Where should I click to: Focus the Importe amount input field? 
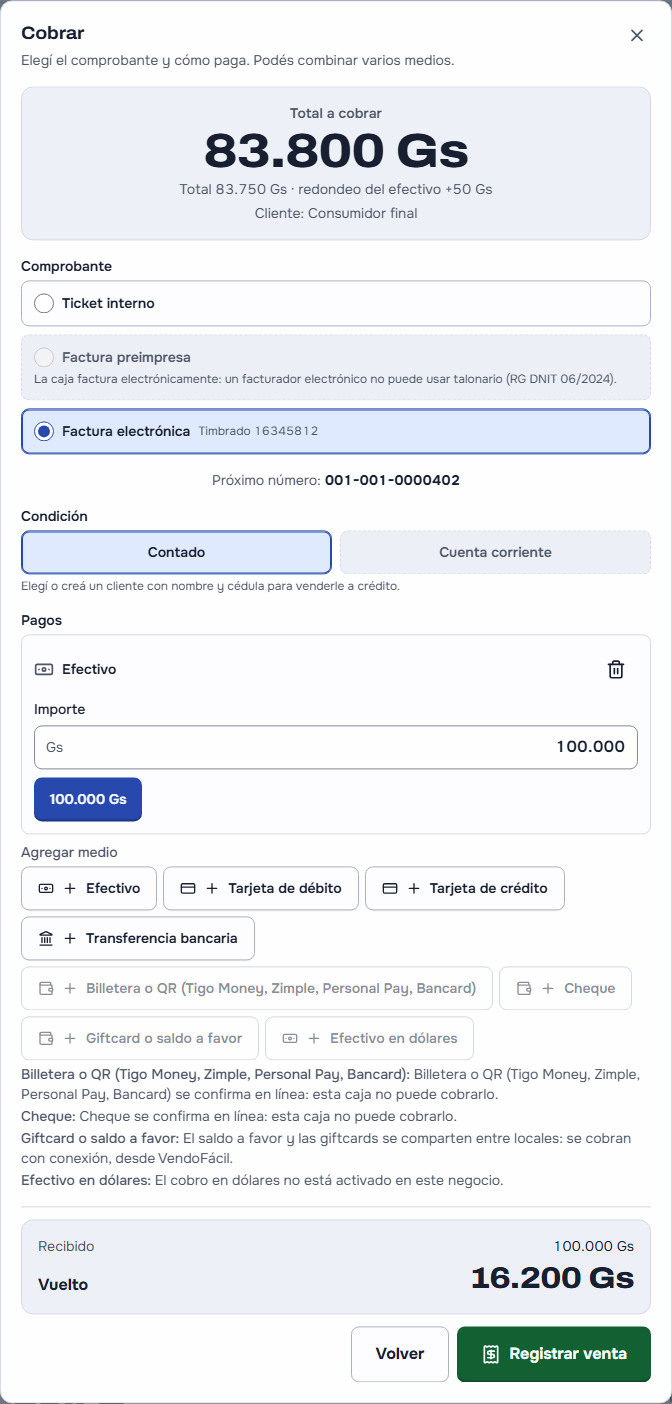pos(336,747)
